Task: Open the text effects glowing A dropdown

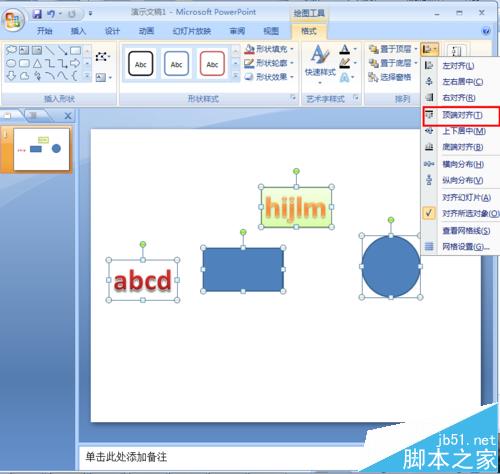Action: [347, 78]
